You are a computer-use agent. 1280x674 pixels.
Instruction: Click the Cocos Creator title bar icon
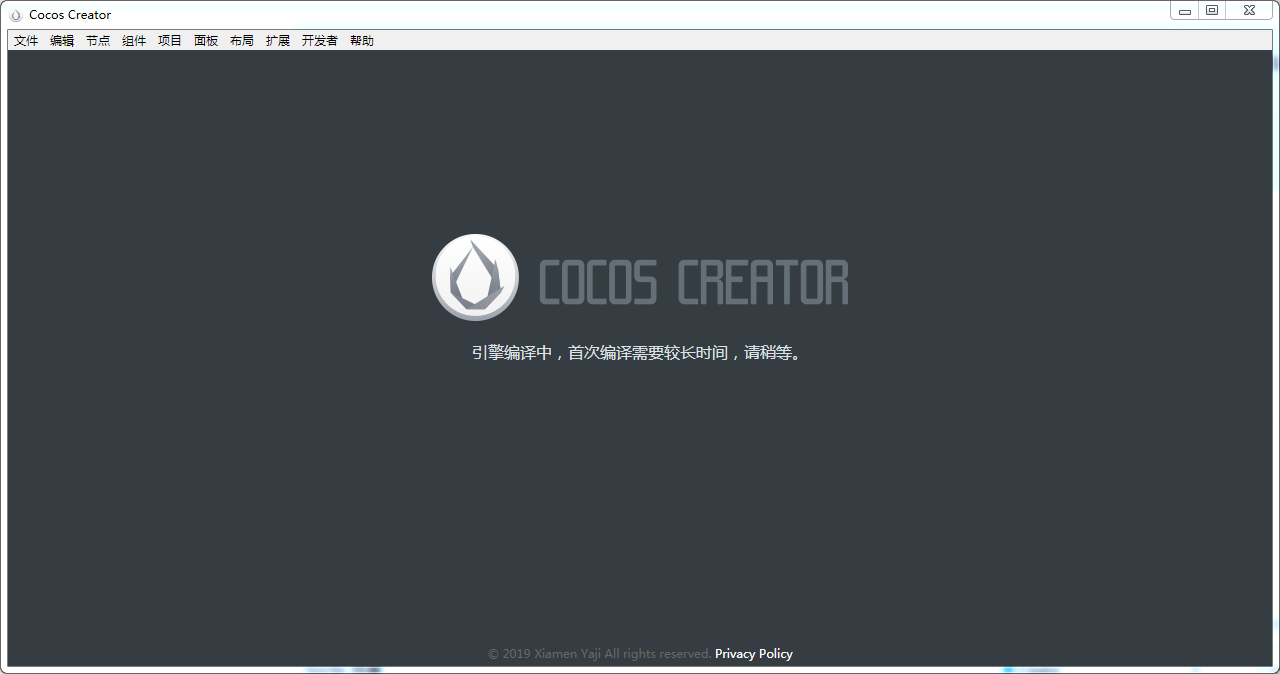pos(16,15)
